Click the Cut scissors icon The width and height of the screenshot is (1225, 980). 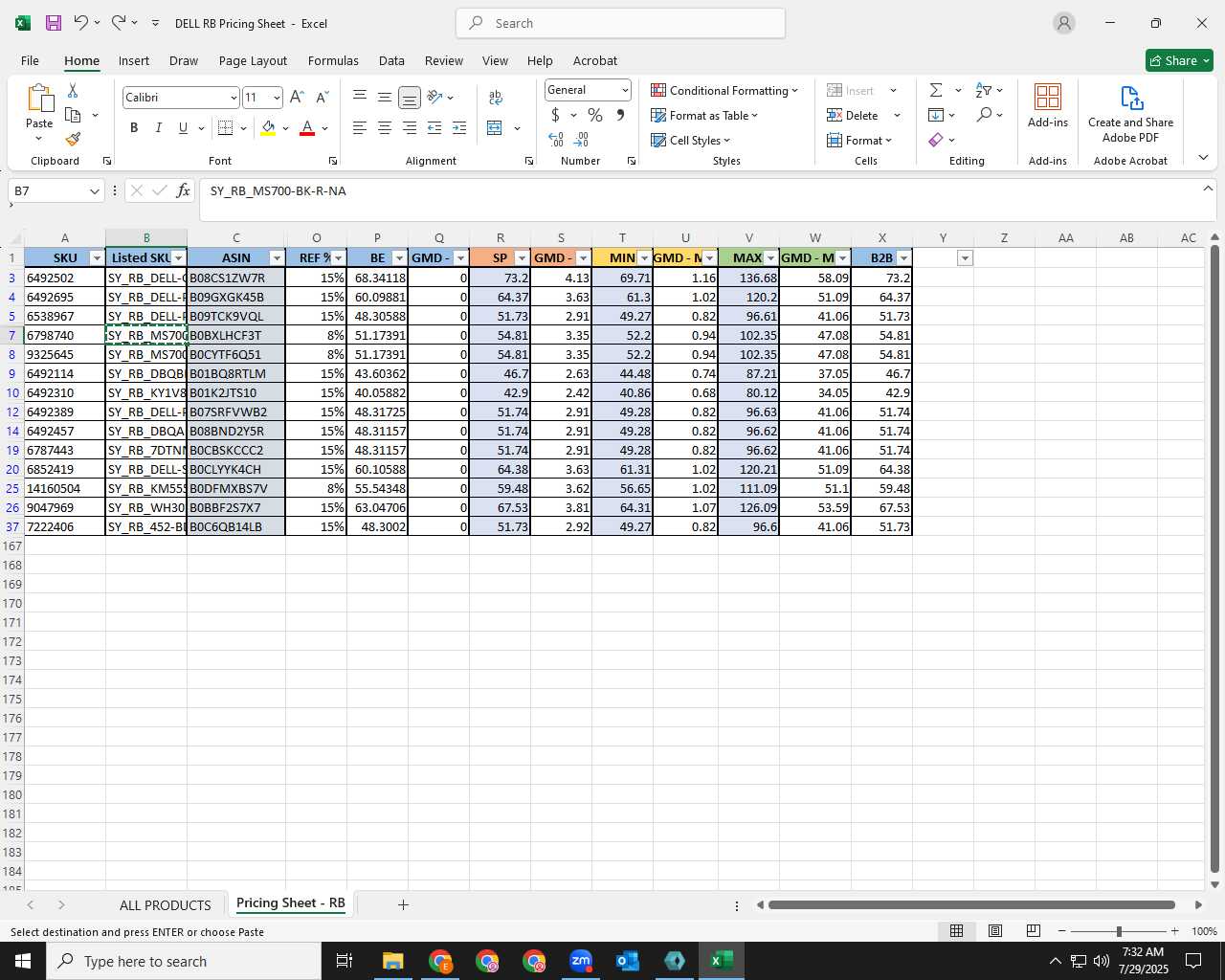73,90
